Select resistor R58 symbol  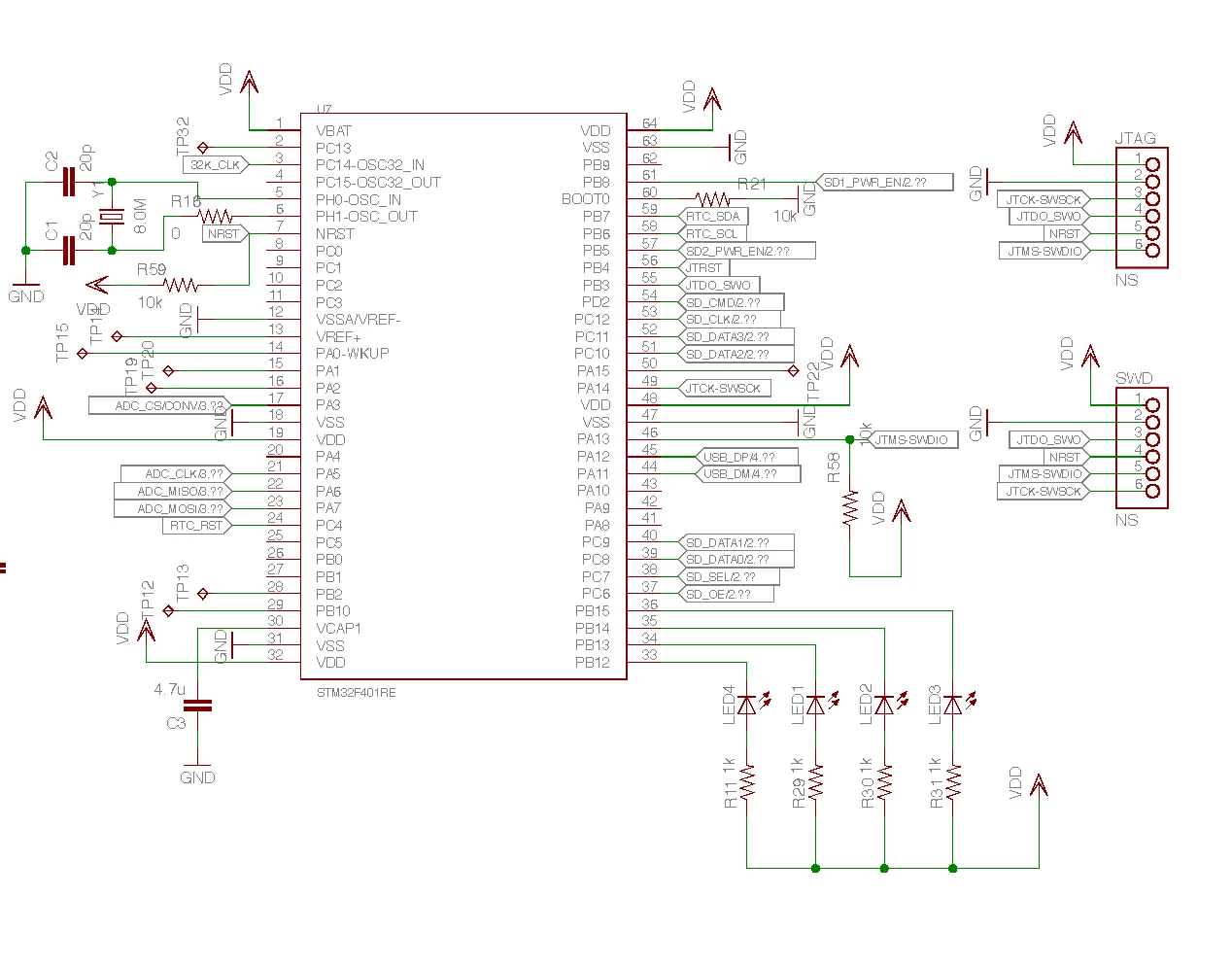pyautogui.click(x=850, y=508)
